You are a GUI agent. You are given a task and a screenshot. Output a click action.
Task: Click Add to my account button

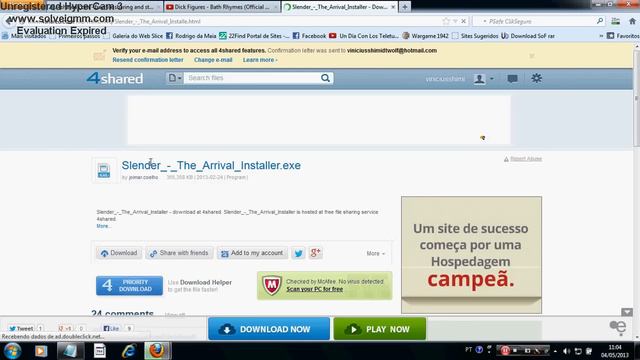click(x=252, y=253)
